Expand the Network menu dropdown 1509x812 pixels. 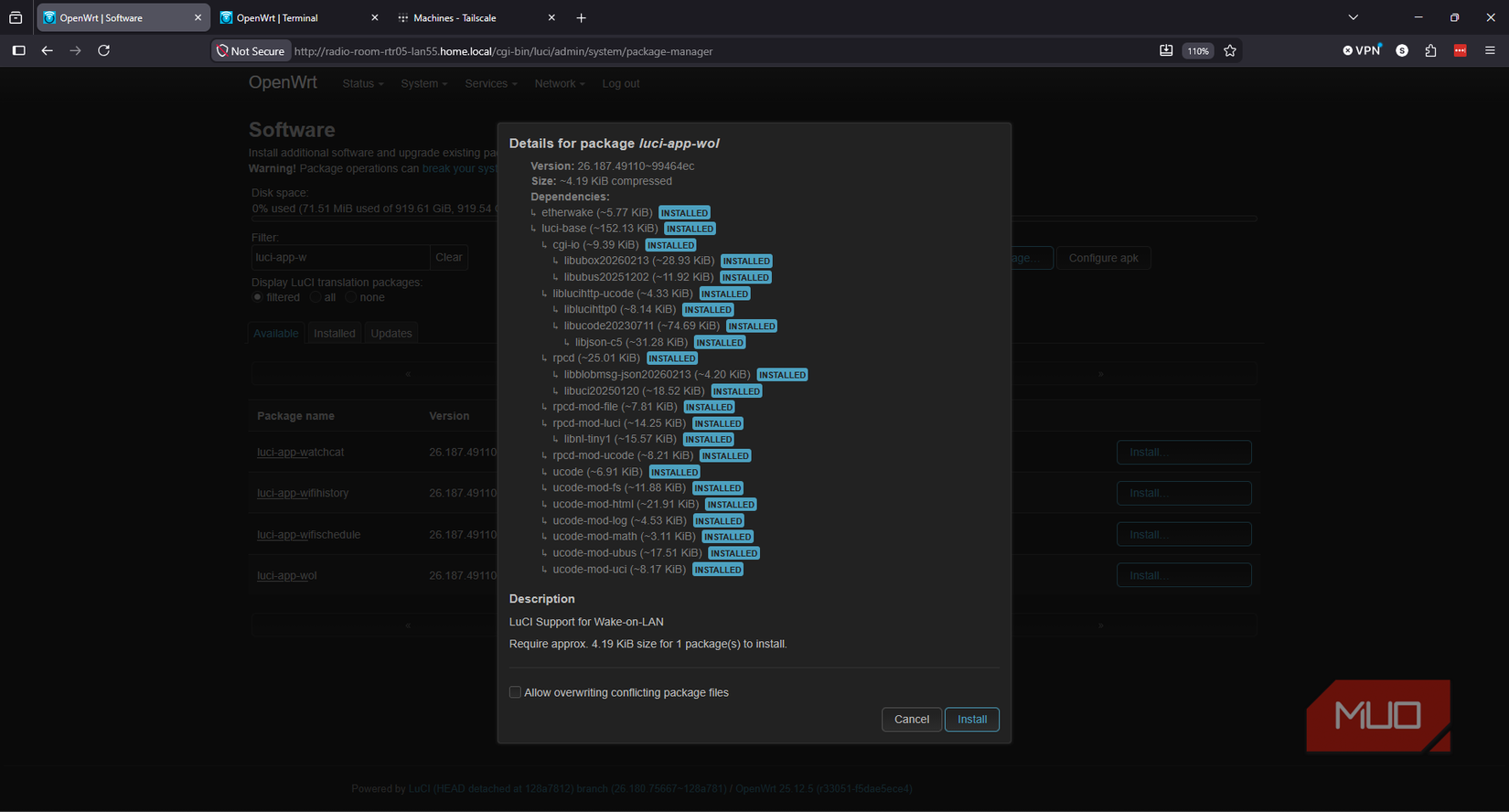pos(560,83)
